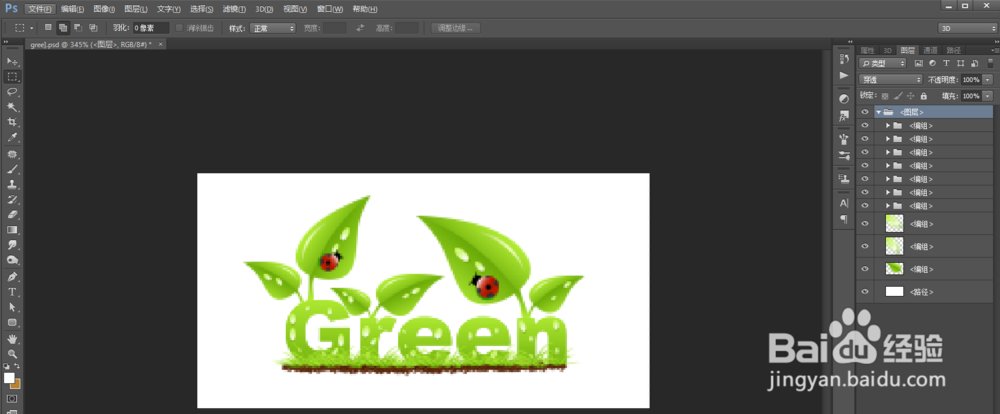Open the Adjustments panel icon
Image resolution: width=1000 pixels, height=414 pixels.
(844, 99)
